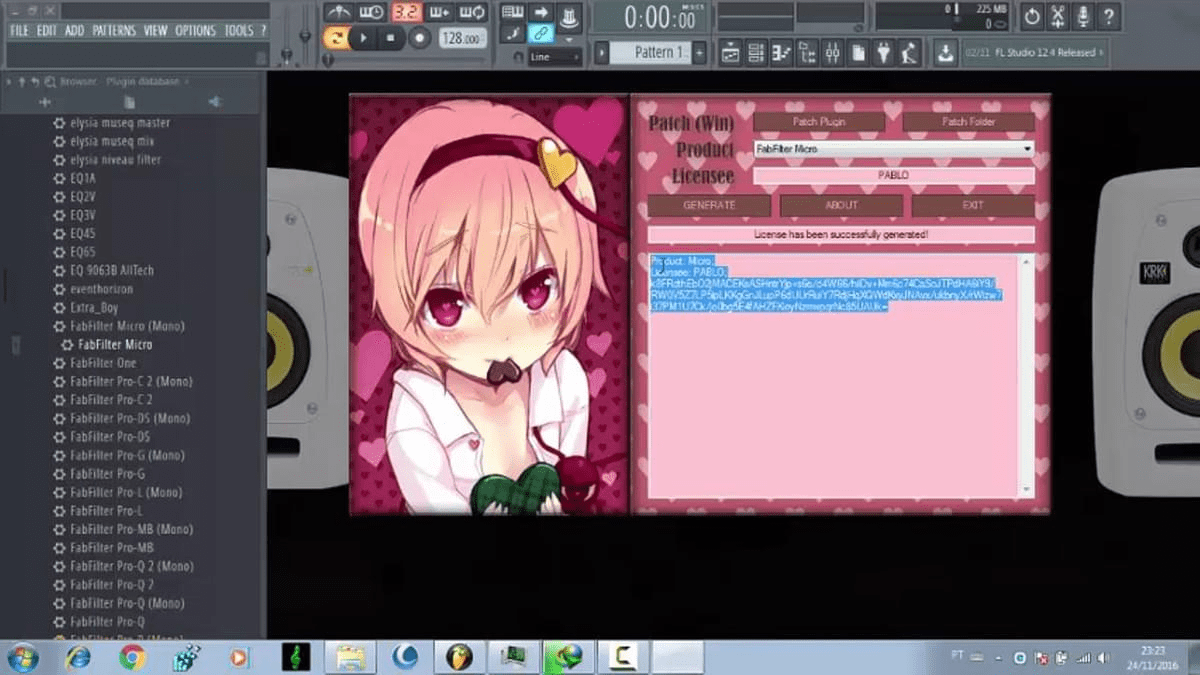The image size is (1200, 675).
Task: Toggle the metronome
Action: point(340,13)
